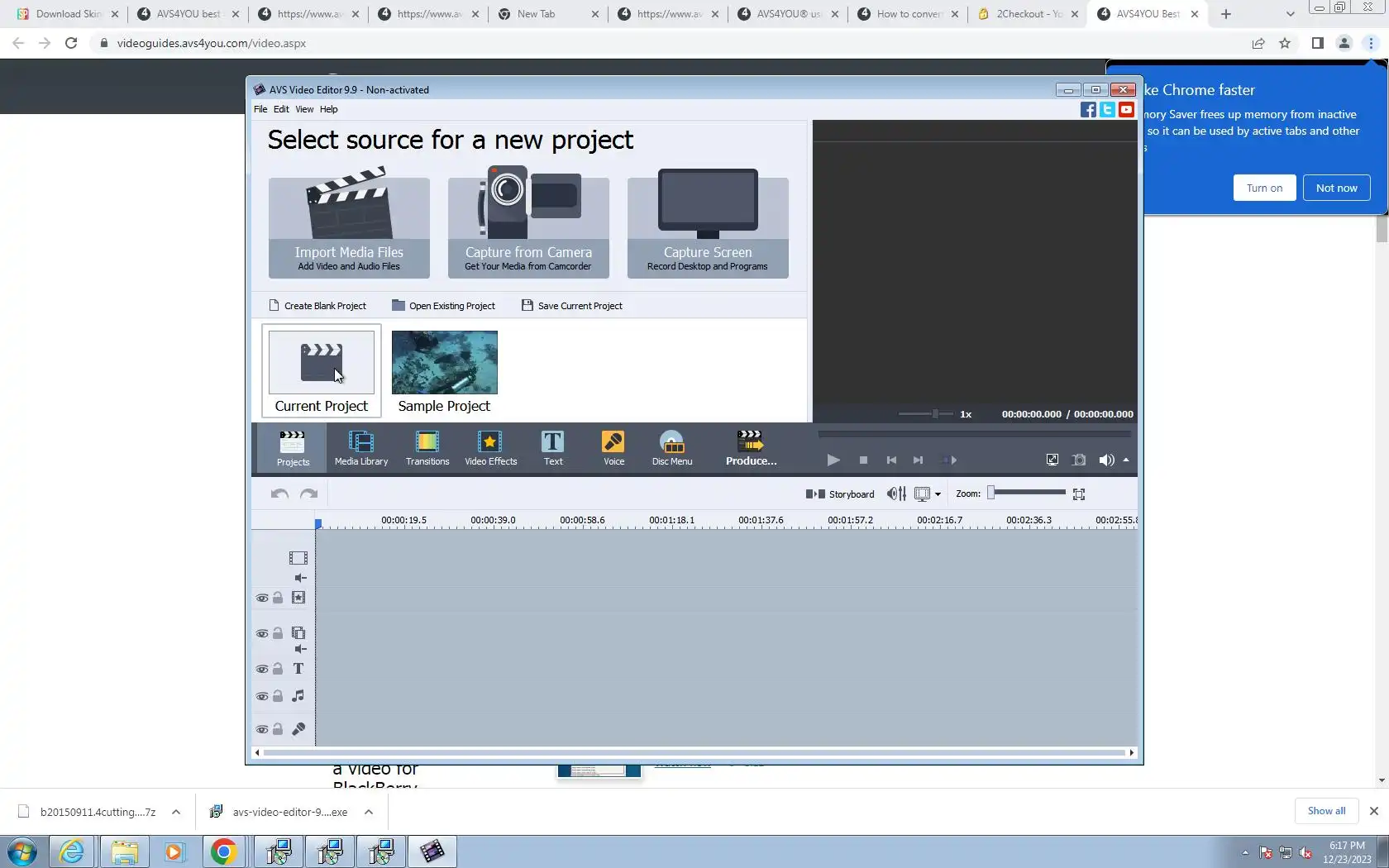This screenshot has height=868, width=1389.
Task: Click the video overlay track icon
Action: [298, 633]
